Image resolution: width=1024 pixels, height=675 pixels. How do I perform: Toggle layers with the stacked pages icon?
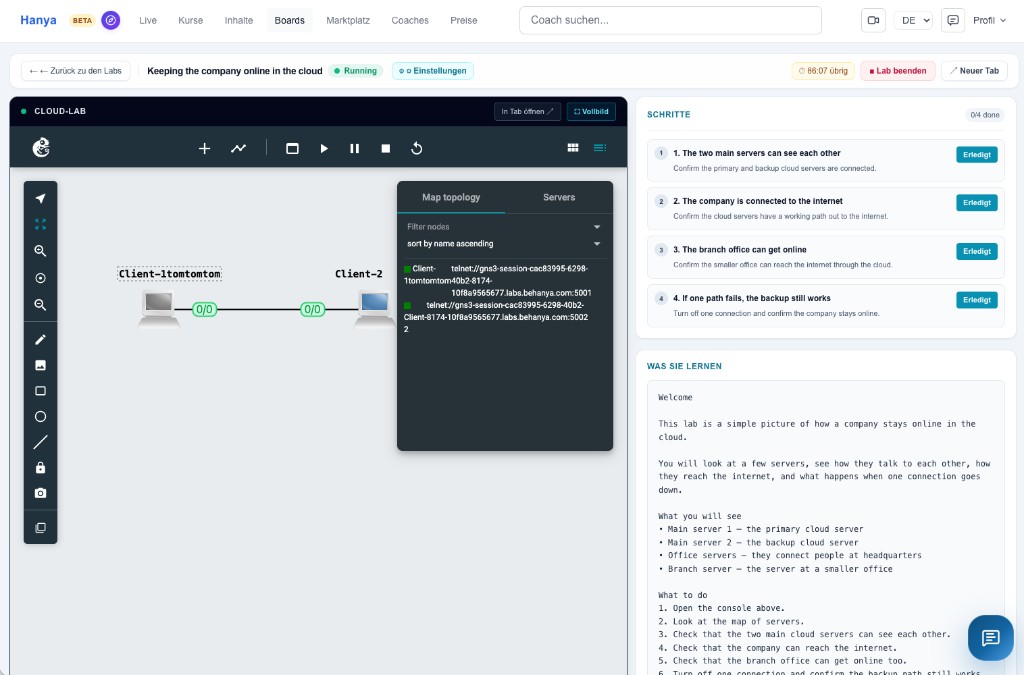click(40, 527)
